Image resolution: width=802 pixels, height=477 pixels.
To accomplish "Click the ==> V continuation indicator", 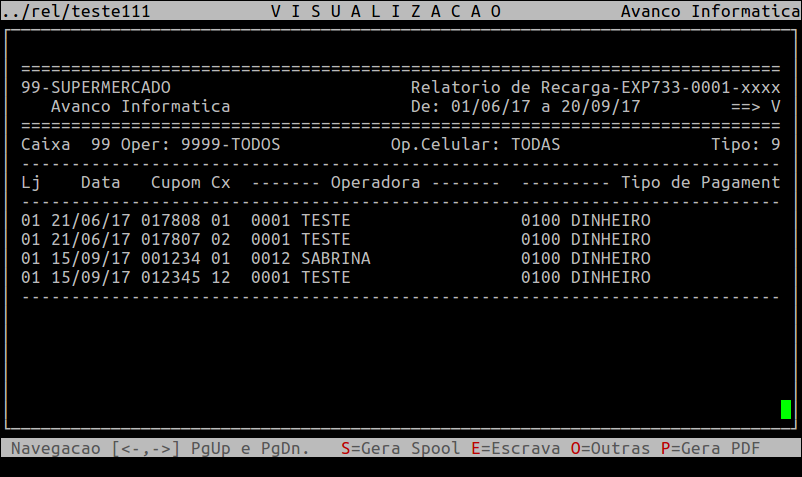I will [x=755, y=107].
